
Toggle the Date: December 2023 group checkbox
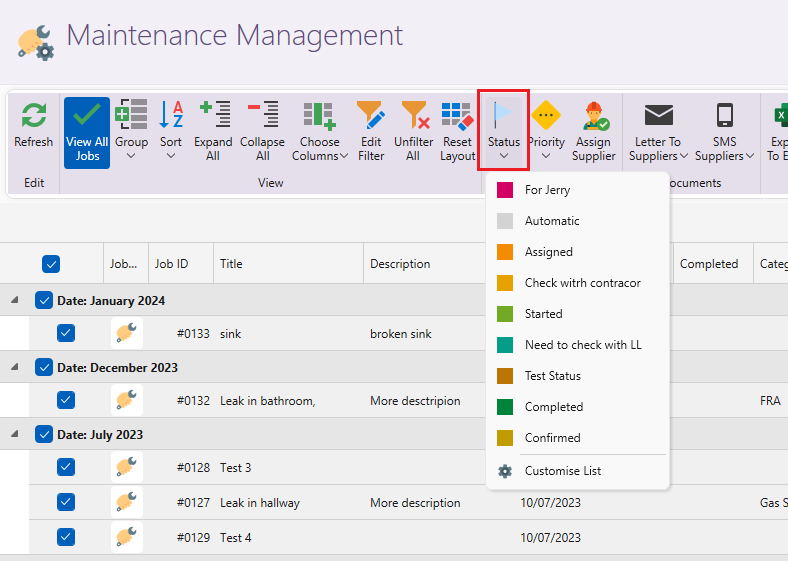click(x=44, y=367)
